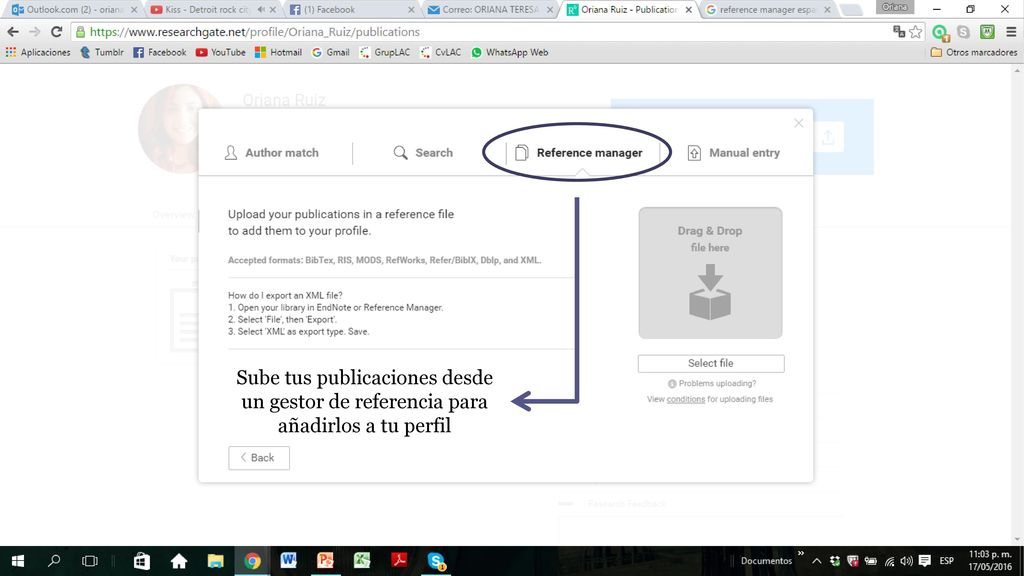Screen dimensions: 1024x576
Task: Open Adobe Acrobat from the taskbar
Action: coord(399,560)
